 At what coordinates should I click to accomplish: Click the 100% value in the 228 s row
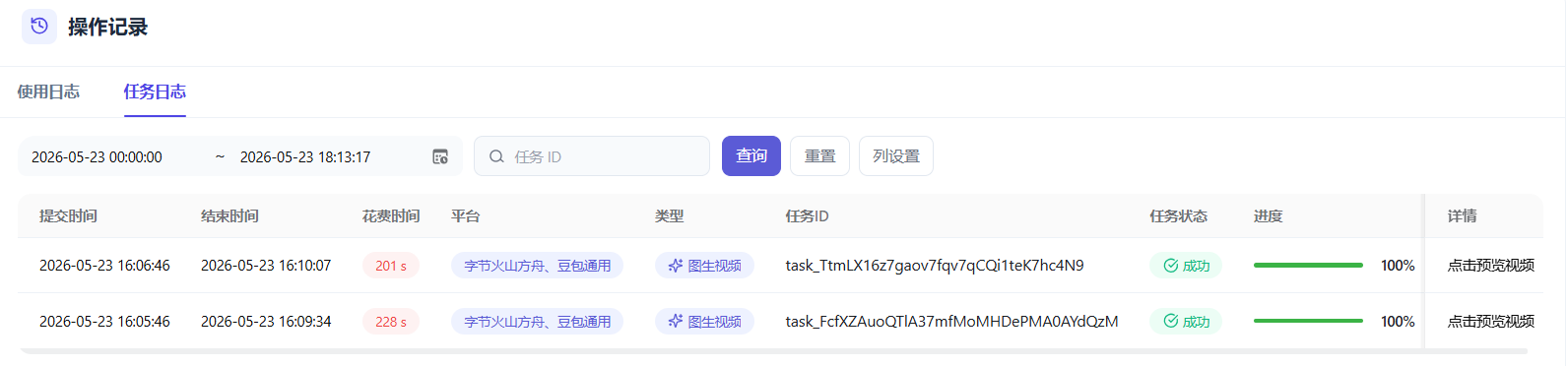[x=1398, y=322]
